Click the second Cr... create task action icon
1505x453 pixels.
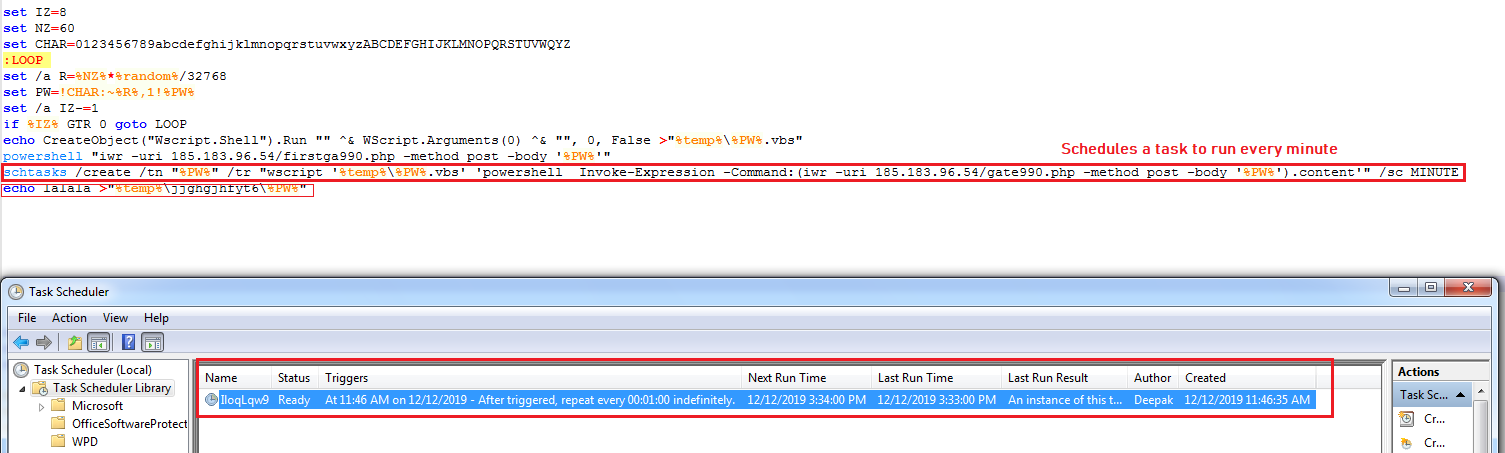[x=1408, y=442]
